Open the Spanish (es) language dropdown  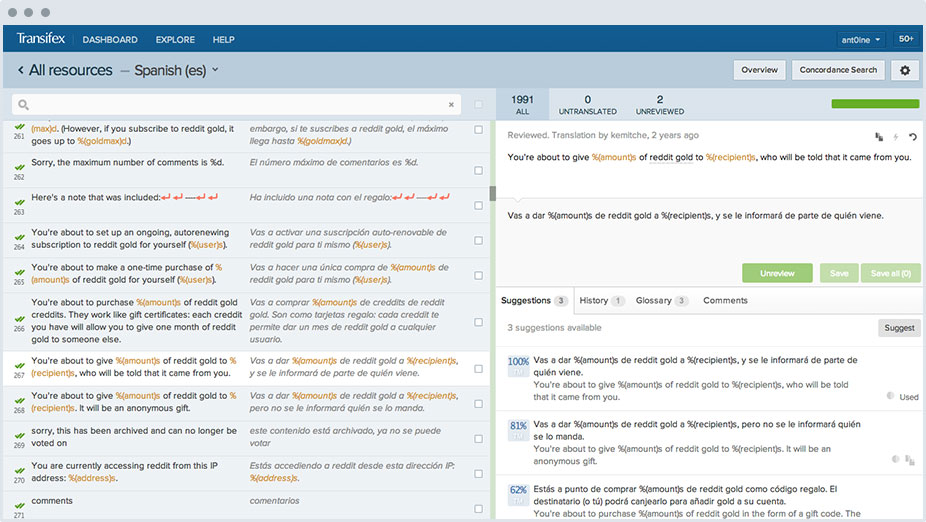click(176, 70)
